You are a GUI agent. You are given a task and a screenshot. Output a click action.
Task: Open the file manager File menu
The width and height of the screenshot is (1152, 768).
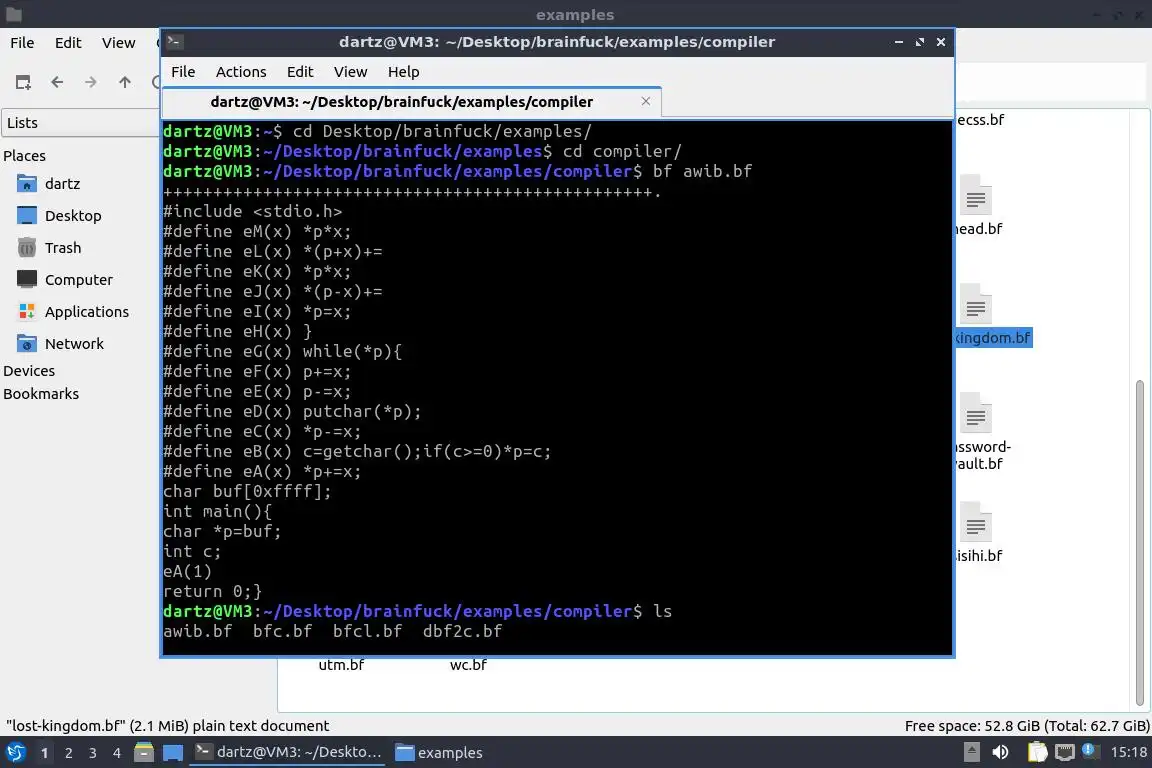(22, 43)
